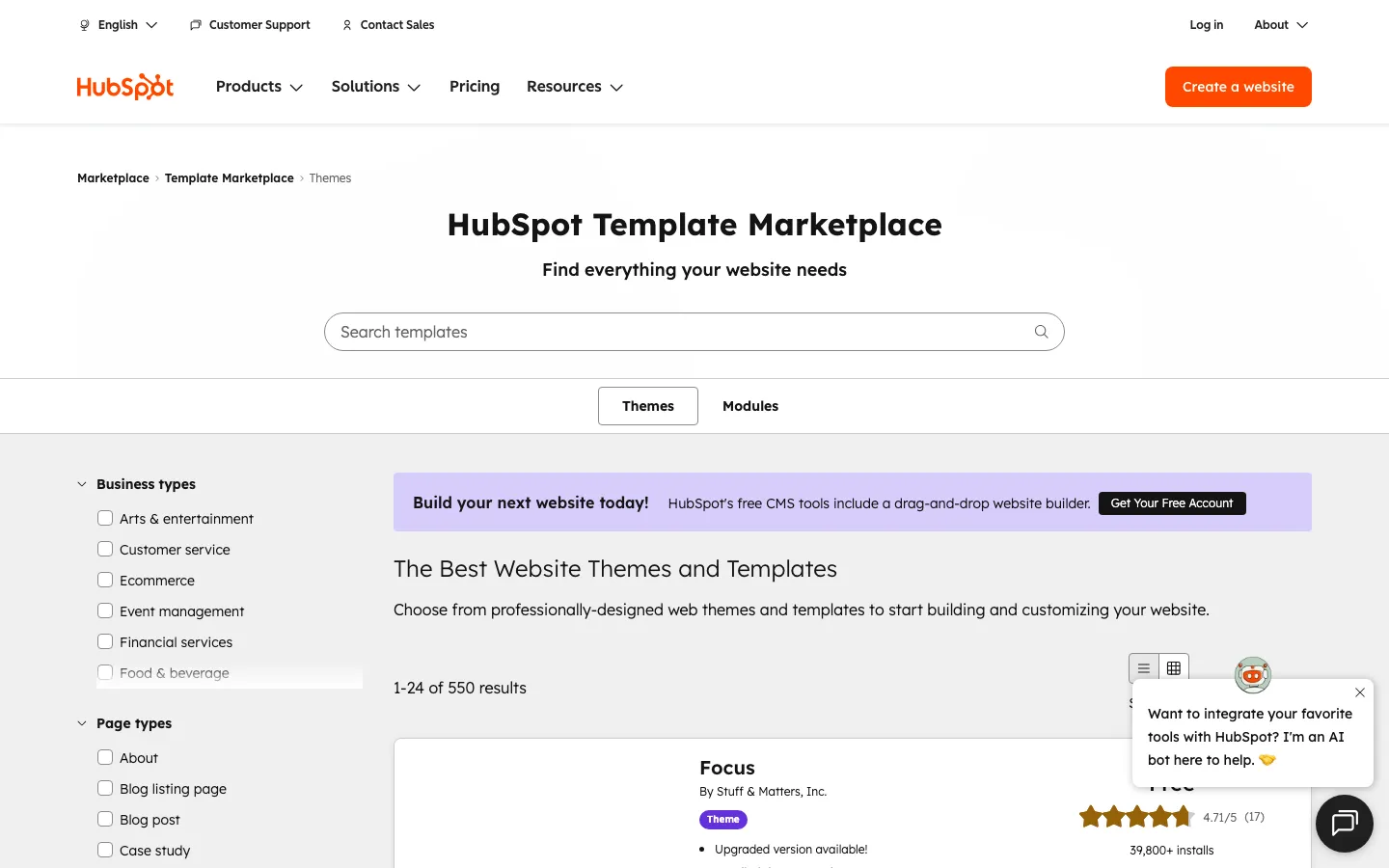Close the AI bot message popup
The image size is (1389, 868).
1359,692
